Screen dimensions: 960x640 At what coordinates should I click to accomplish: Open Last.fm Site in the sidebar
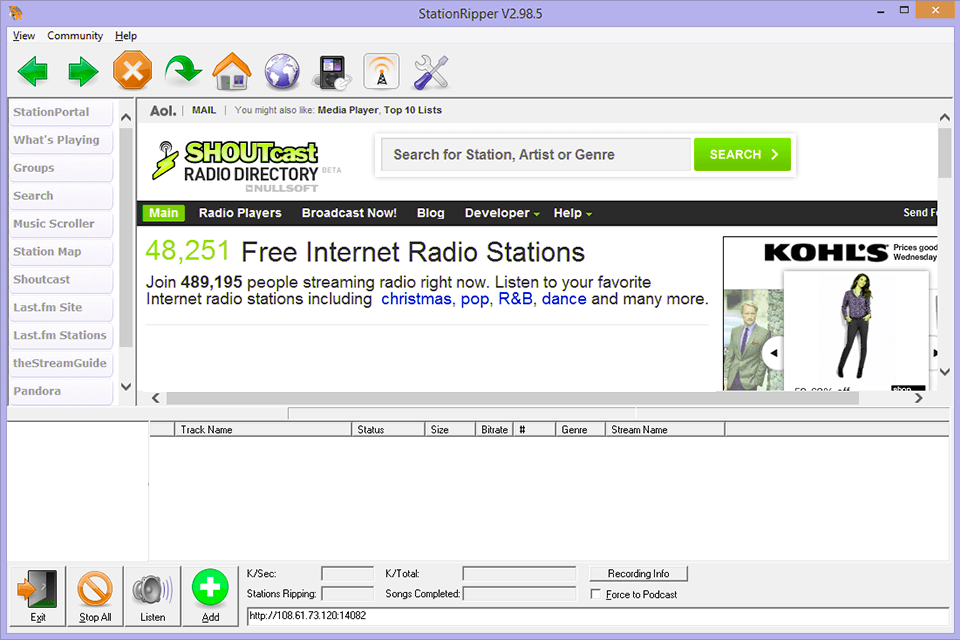(61, 307)
